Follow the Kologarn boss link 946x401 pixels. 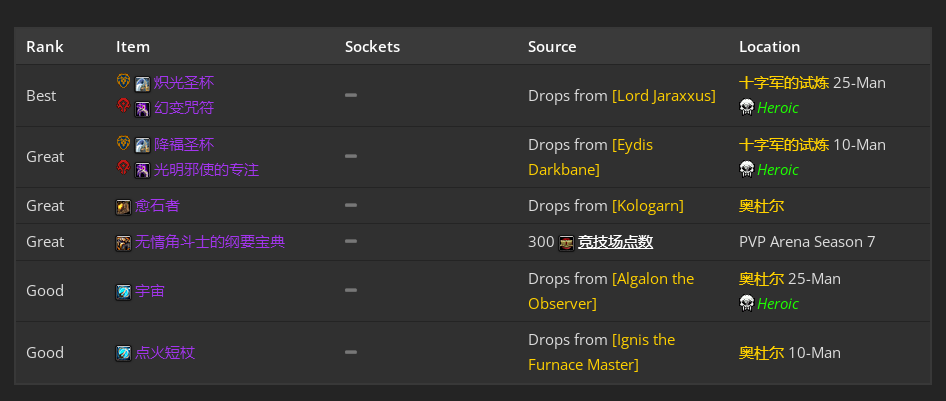pos(648,206)
